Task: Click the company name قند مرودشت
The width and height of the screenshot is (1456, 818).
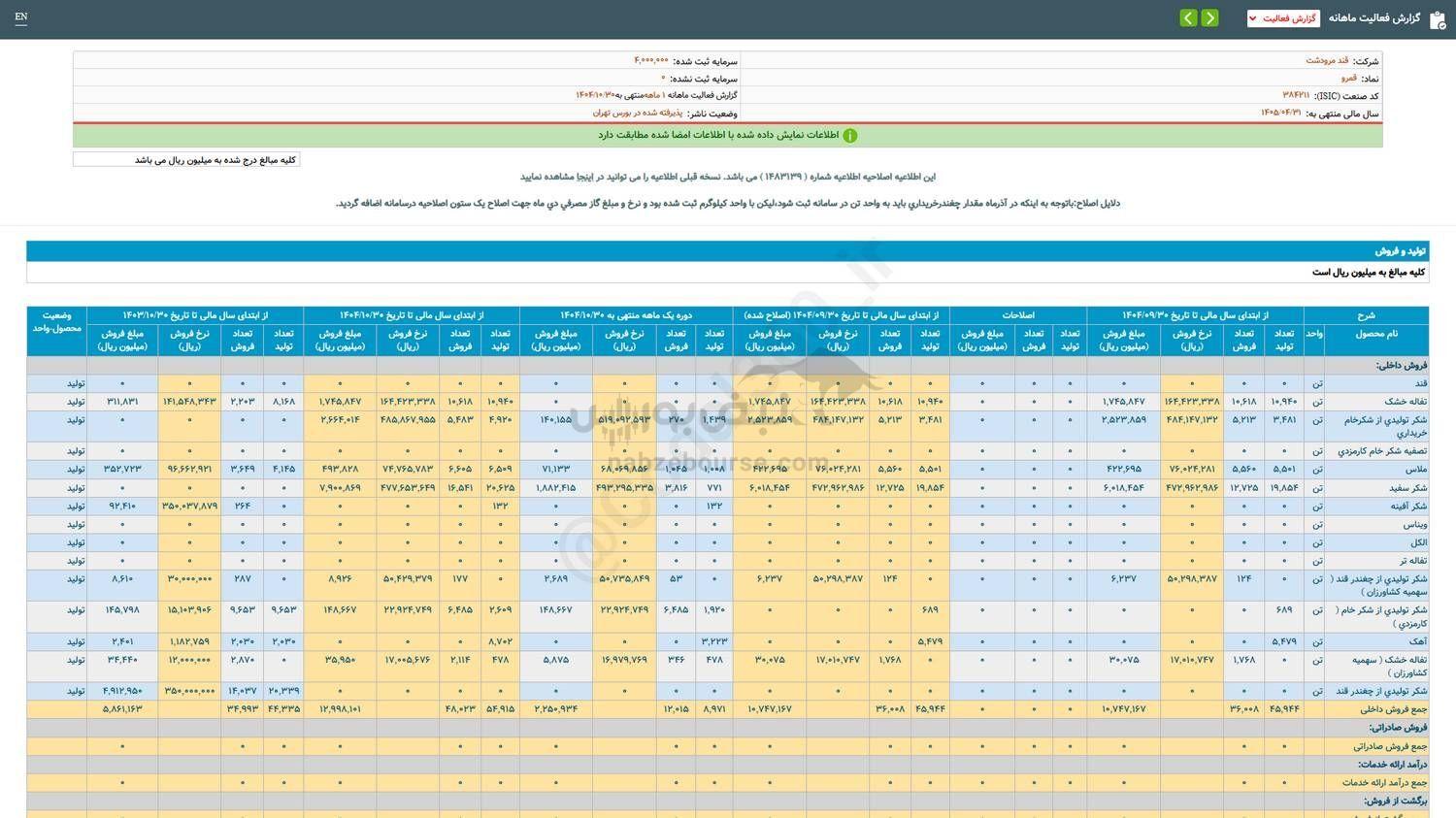Action: point(1327,60)
